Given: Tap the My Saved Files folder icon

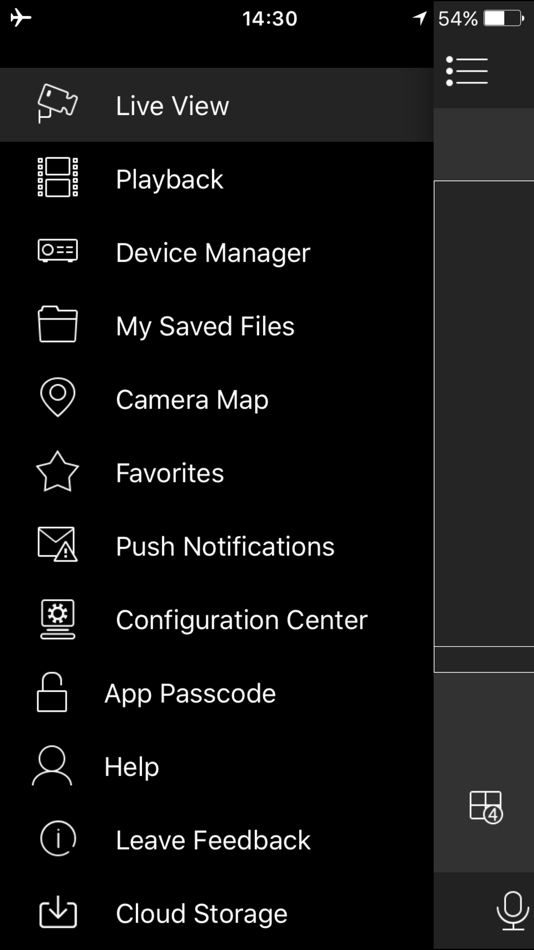Looking at the screenshot, I should 58,324.
